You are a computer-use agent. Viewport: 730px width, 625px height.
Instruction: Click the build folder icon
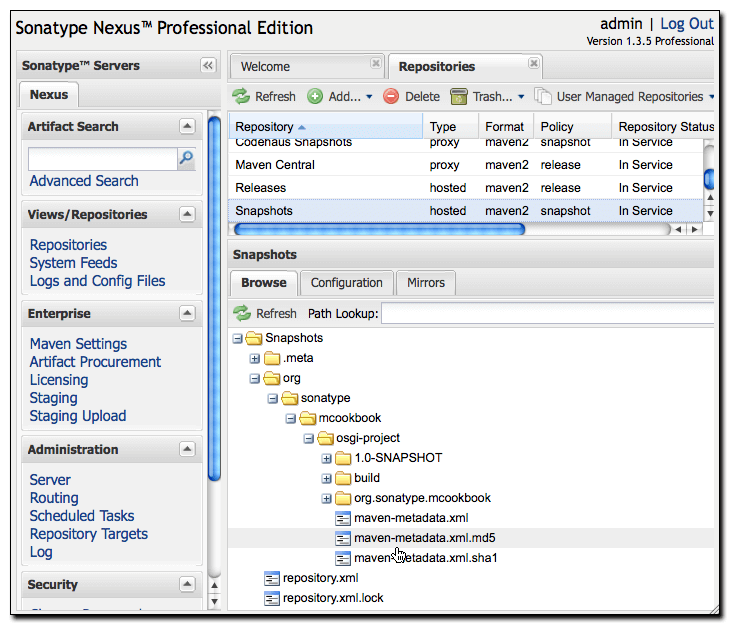[343, 478]
